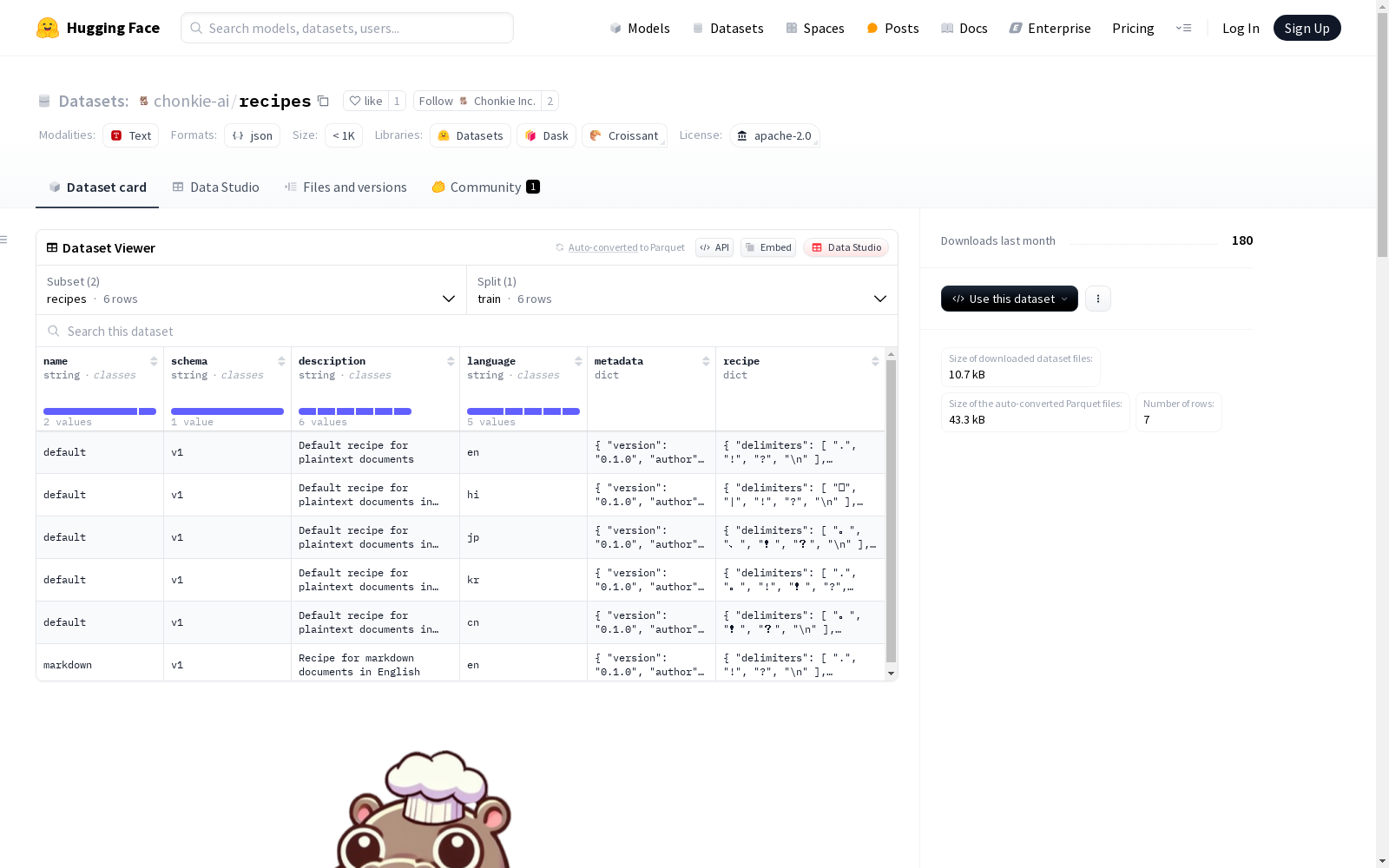Sort the recipe column

[875, 361]
